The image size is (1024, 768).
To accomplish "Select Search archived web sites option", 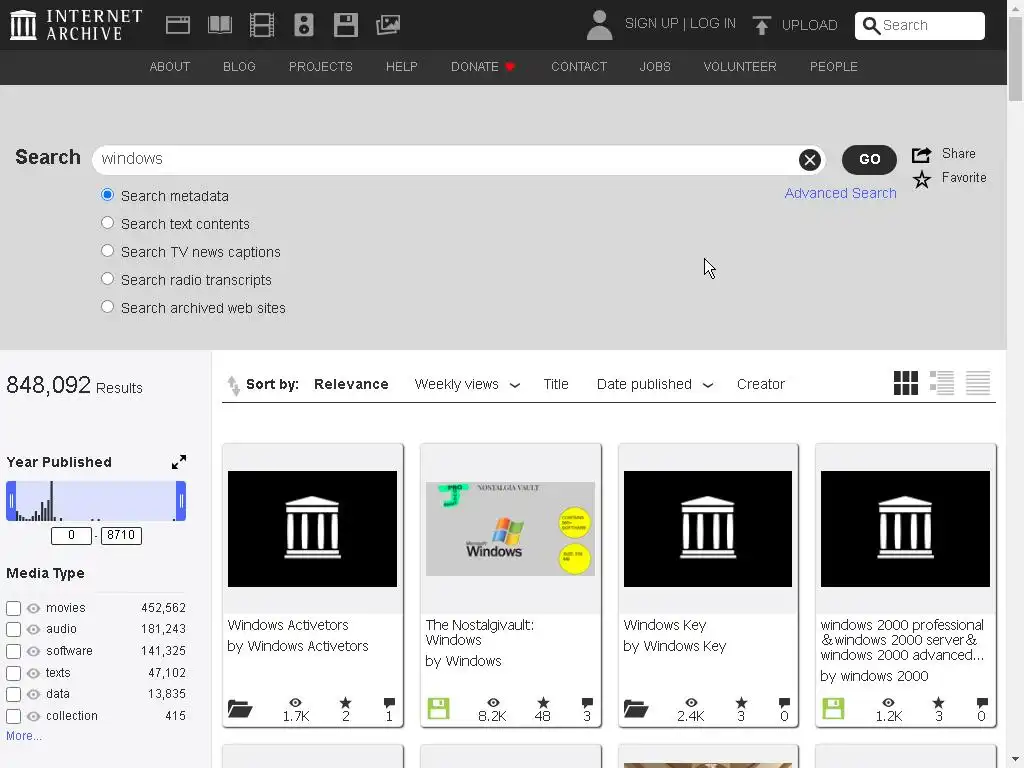I will coord(107,307).
